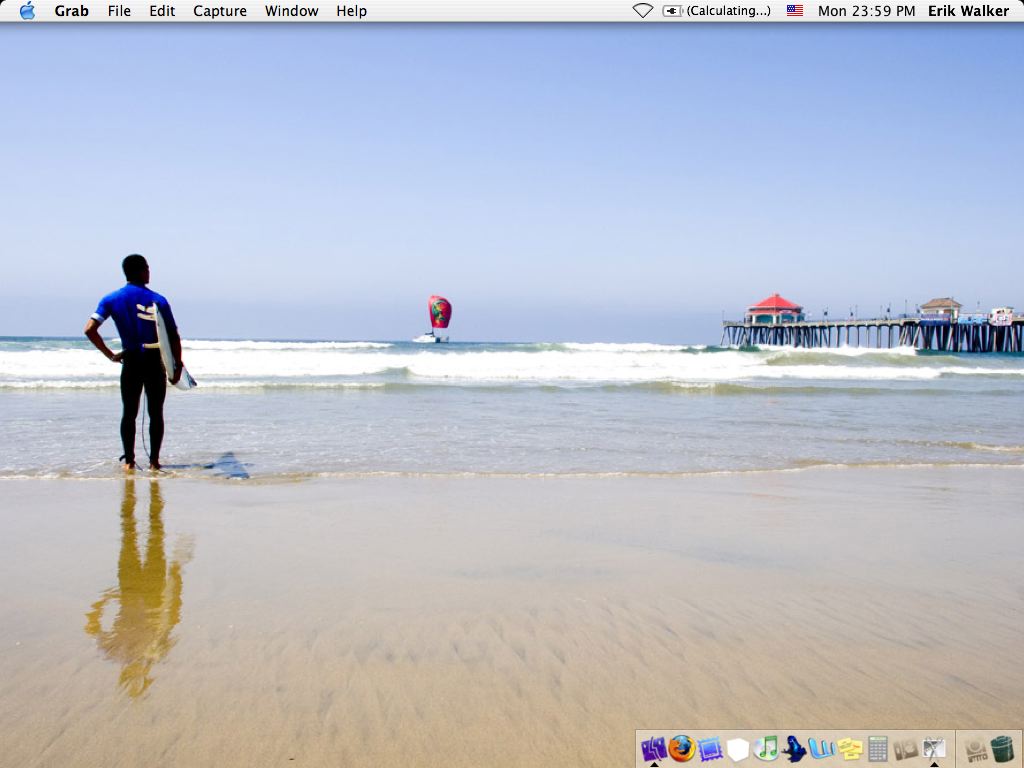Open the Erik Walker user menu
This screenshot has width=1024, height=768.
point(968,10)
